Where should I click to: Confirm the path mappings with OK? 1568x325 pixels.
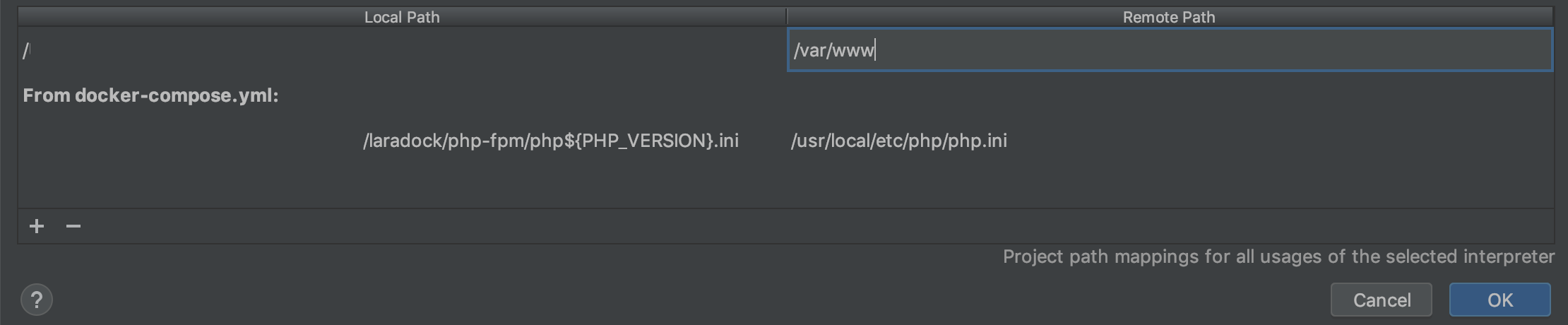tap(1499, 300)
